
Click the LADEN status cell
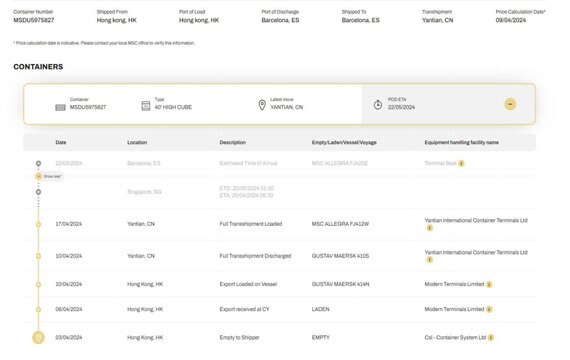(x=320, y=309)
